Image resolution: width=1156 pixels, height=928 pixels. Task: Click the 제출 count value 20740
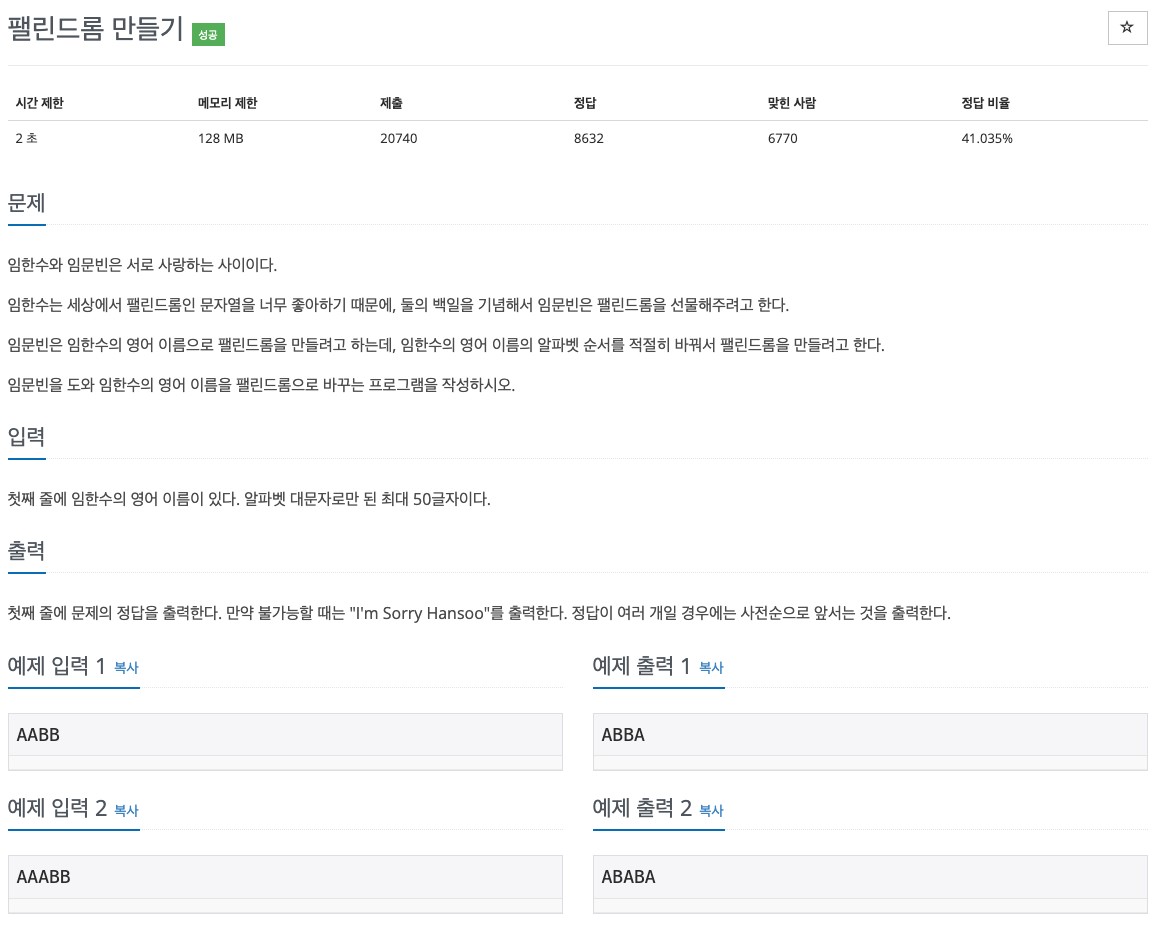[399, 139]
